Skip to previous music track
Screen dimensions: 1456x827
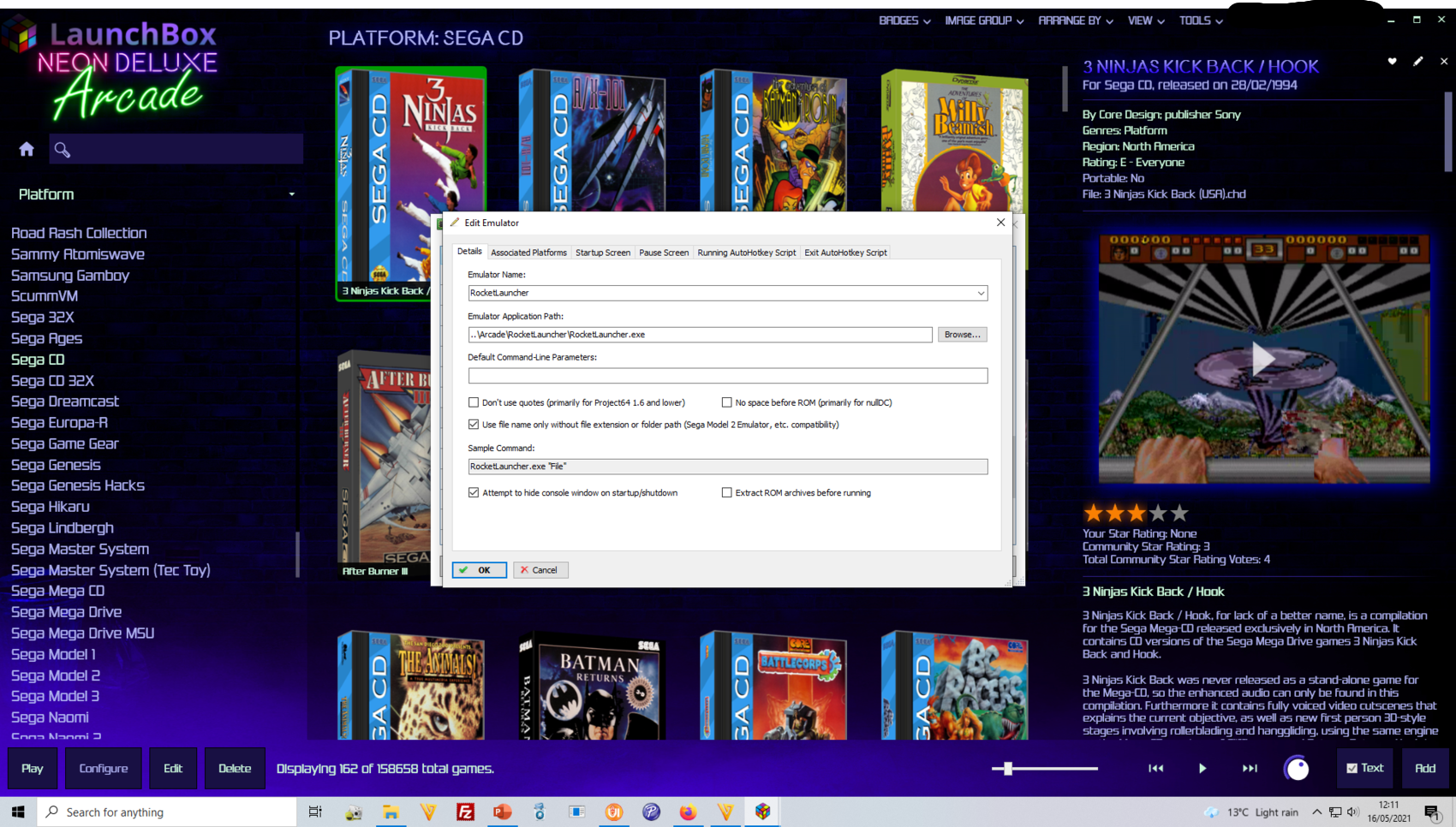point(1155,769)
